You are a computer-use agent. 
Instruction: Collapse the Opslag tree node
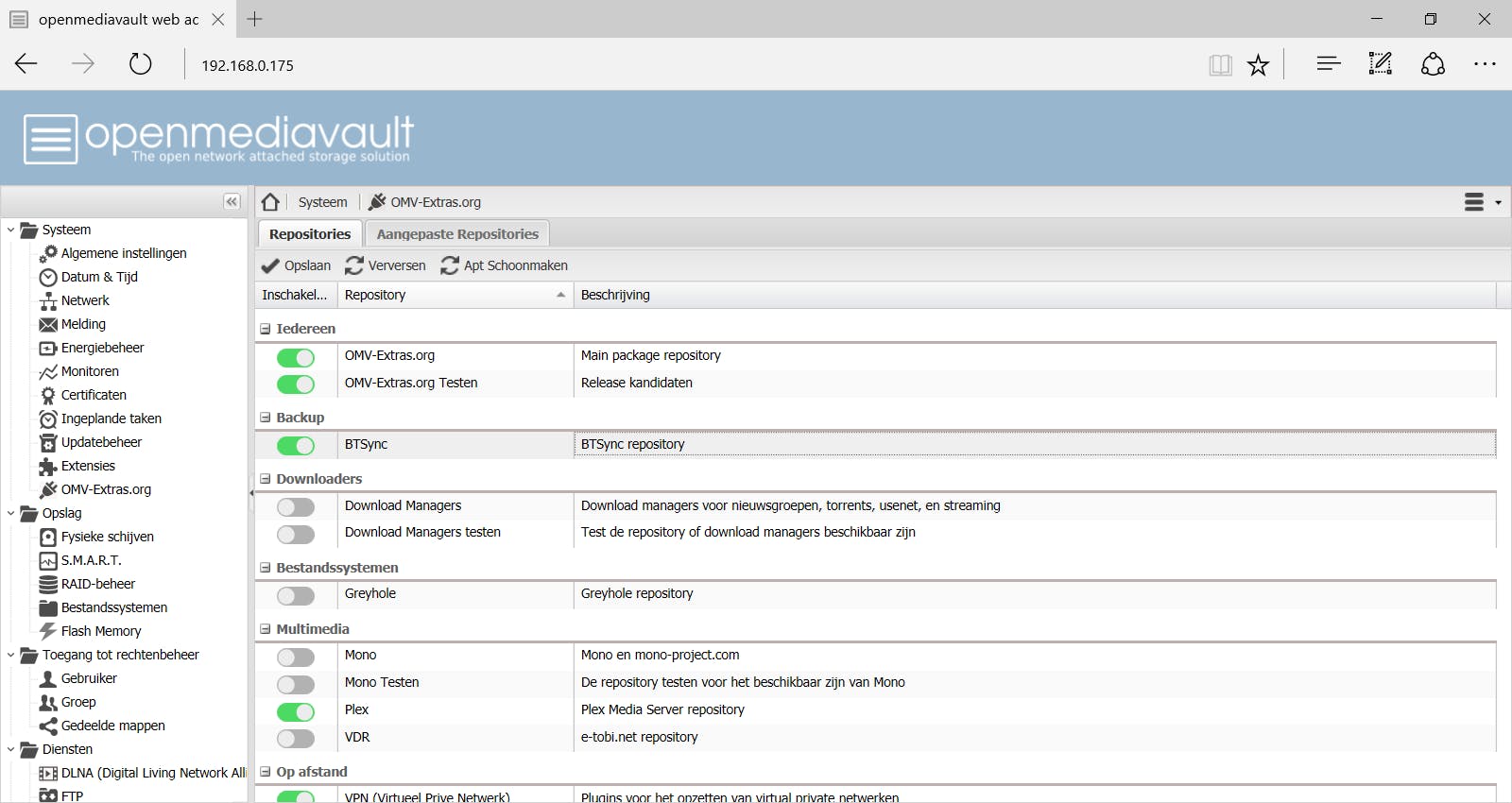coord(10,513)
